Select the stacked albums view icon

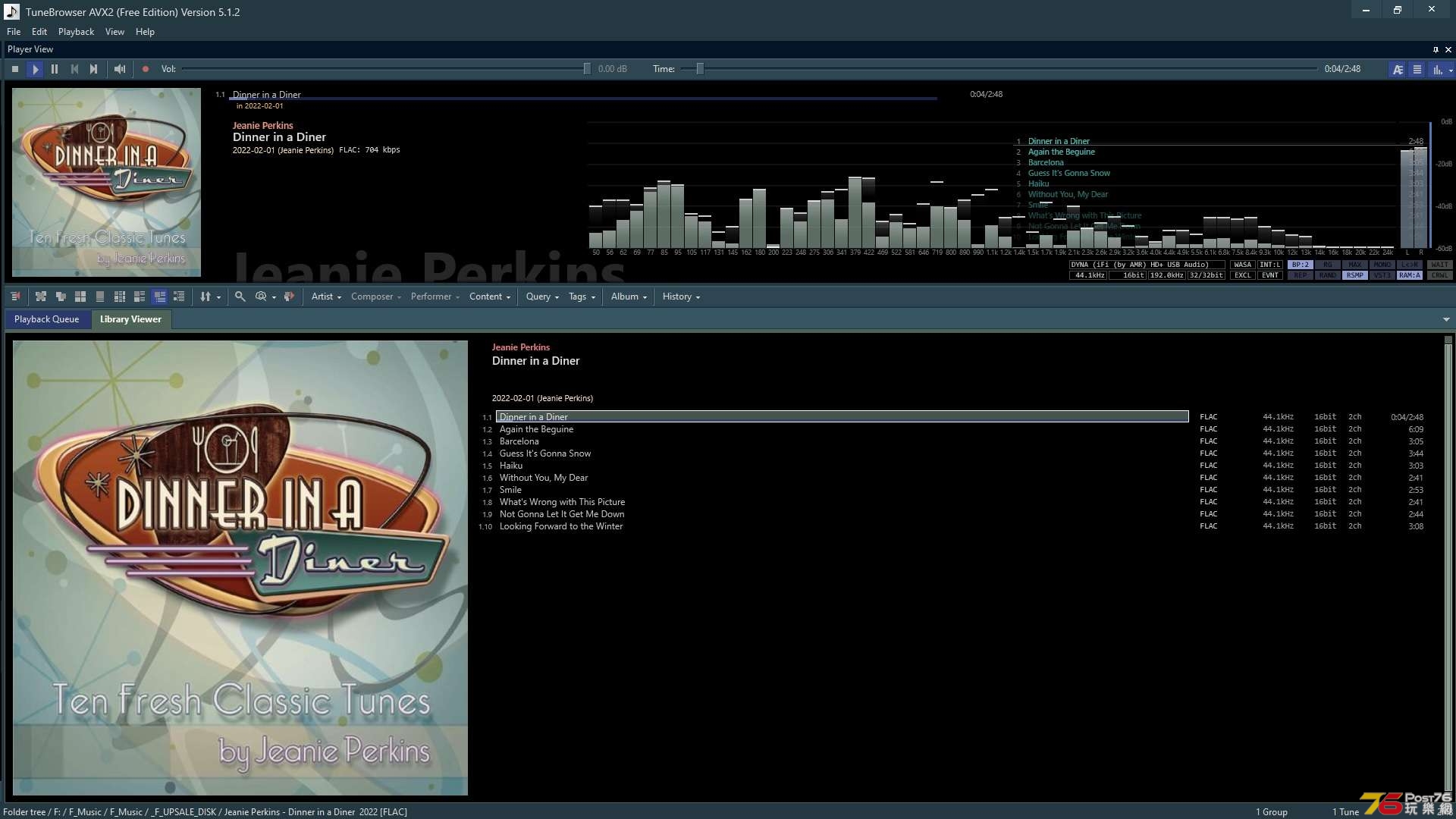(61, 297)
